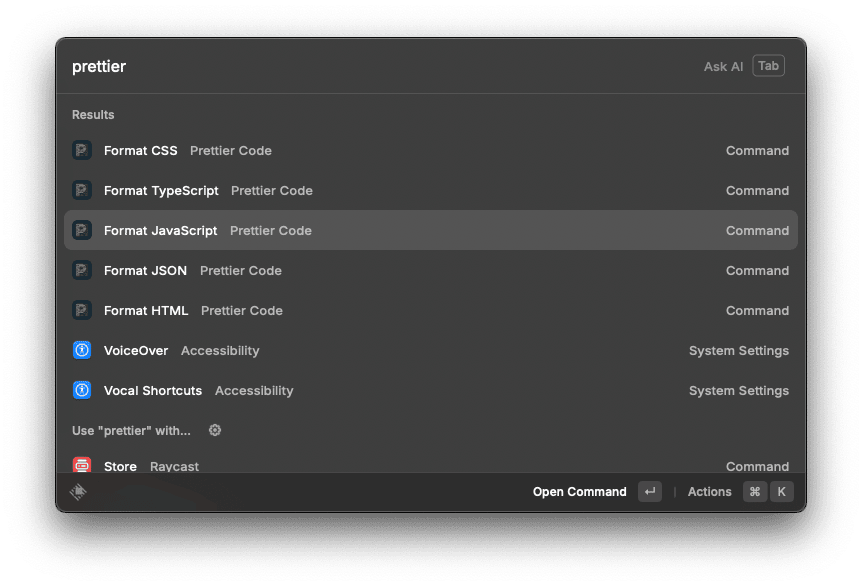Click "System Settings" label in Vocal Shortcuts row
Screen dimensions: 862x586
click(739, 391)
